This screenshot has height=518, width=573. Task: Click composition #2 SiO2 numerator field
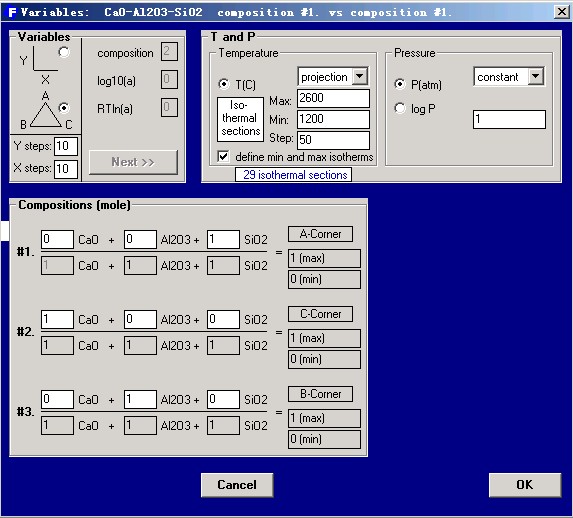[223, 320]
